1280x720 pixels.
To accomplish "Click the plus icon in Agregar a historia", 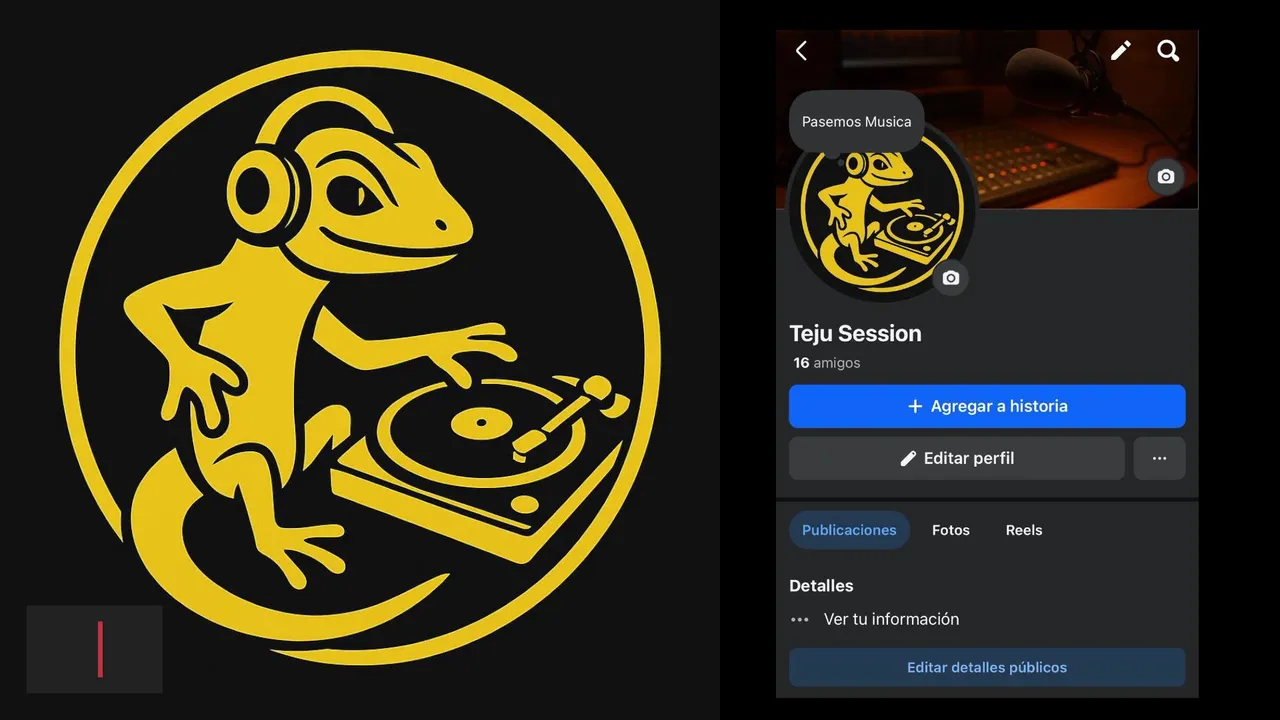I will pos(914,407).
